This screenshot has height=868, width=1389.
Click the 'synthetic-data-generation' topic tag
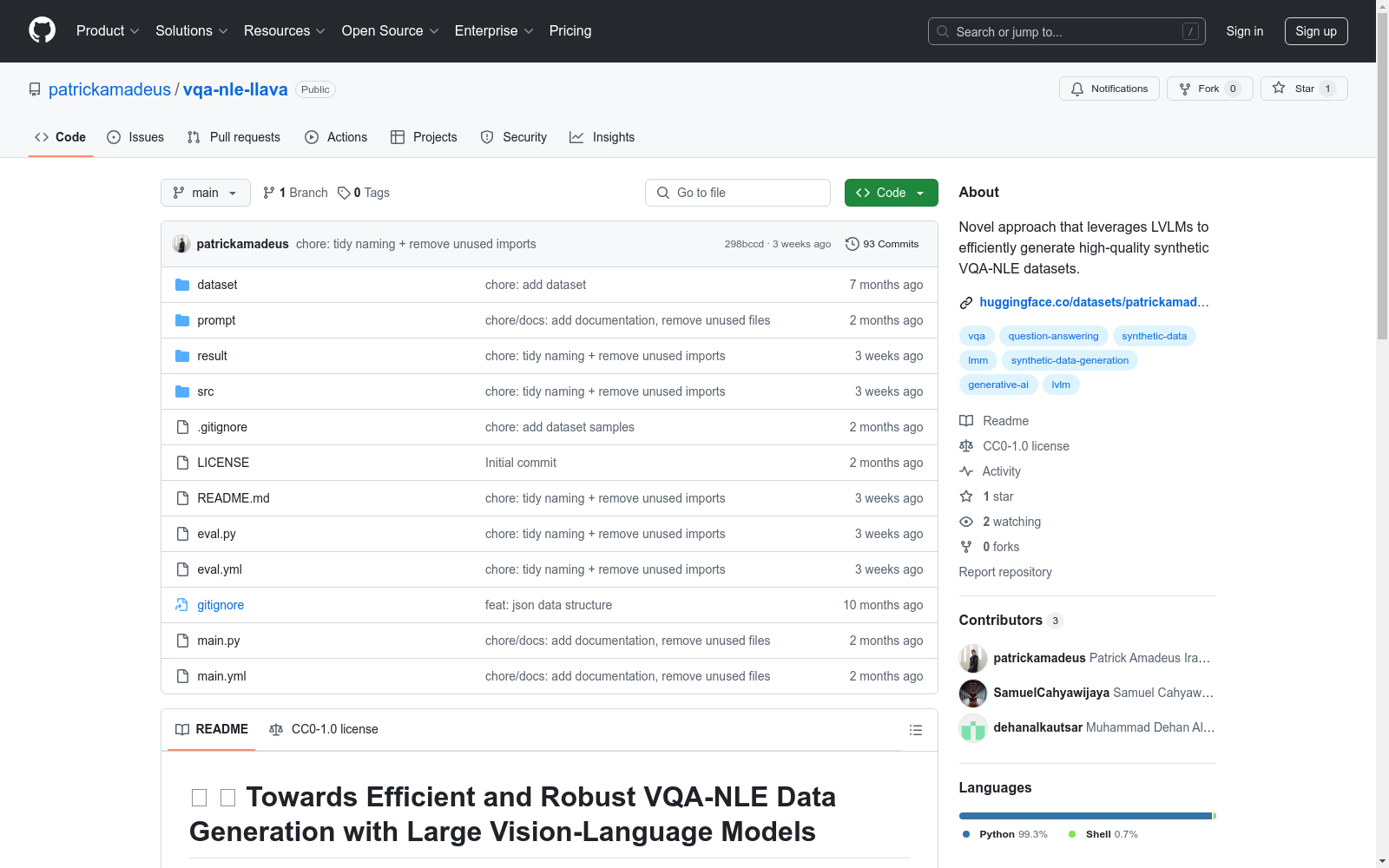1070,360
